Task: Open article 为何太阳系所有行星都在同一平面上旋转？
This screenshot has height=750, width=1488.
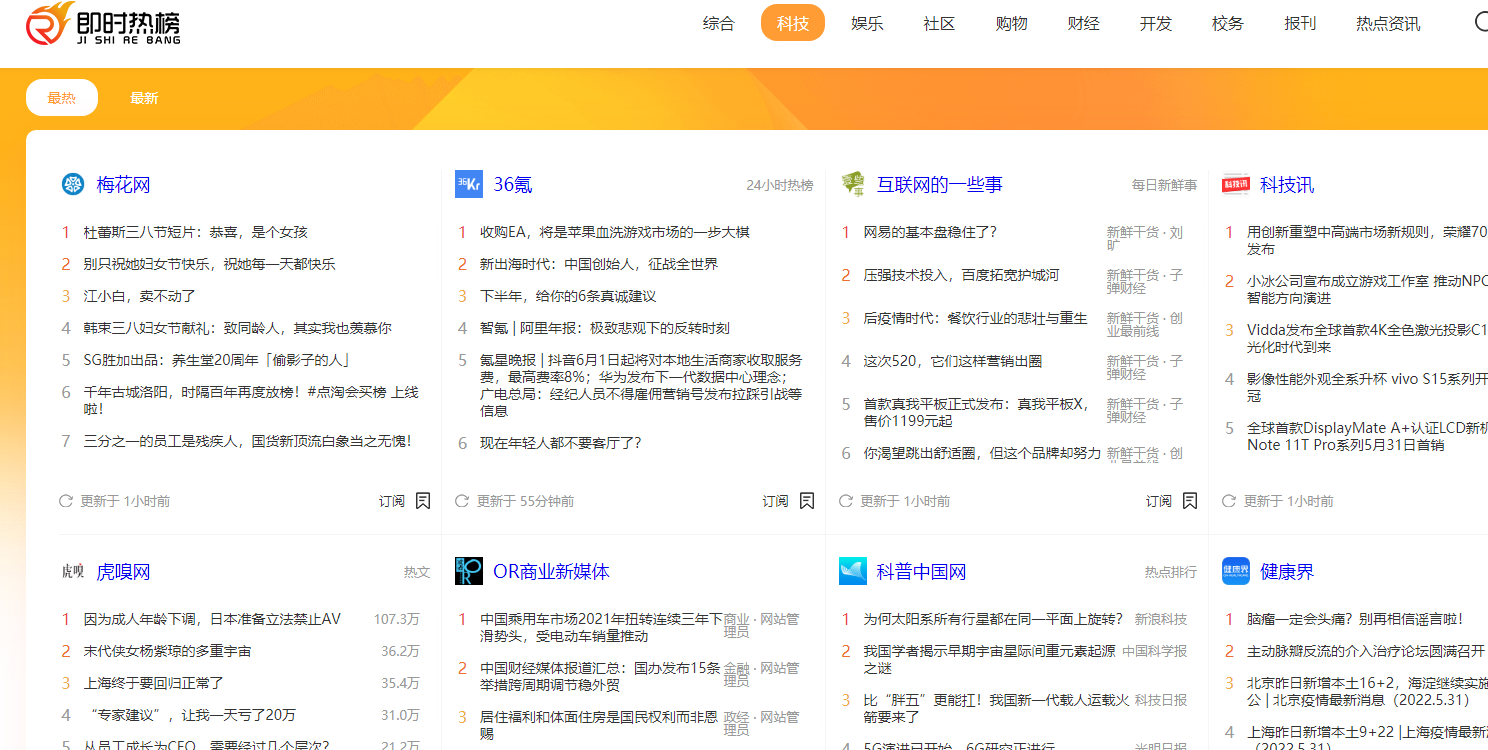Action: coord(993,619)
